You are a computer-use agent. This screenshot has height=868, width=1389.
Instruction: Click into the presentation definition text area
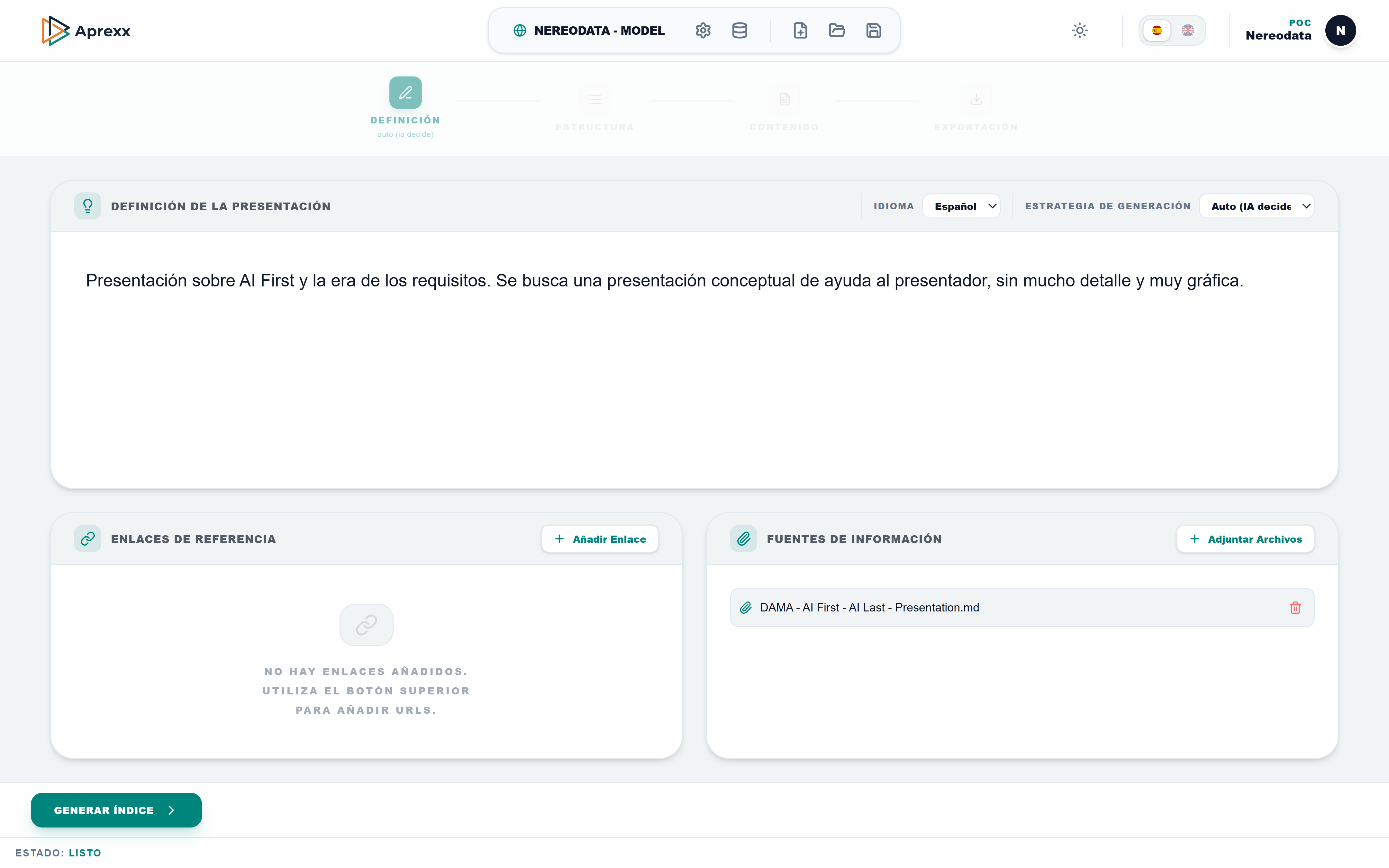[x=694, y=360]
